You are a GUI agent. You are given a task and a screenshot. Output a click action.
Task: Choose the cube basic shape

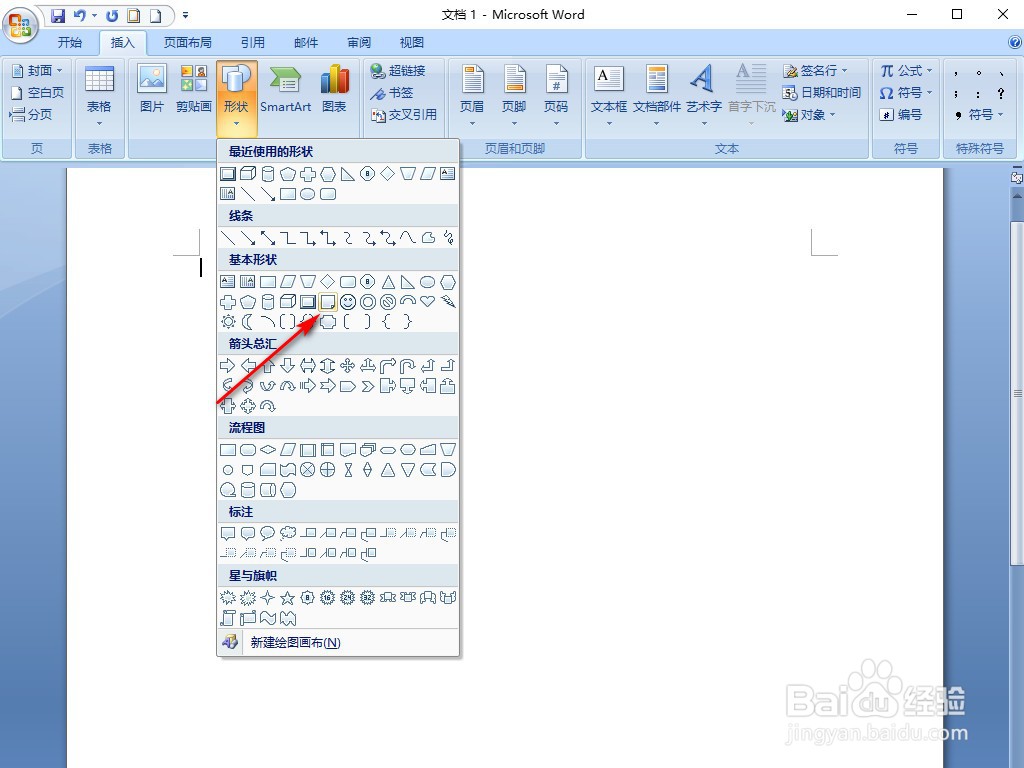coord(288,302)
